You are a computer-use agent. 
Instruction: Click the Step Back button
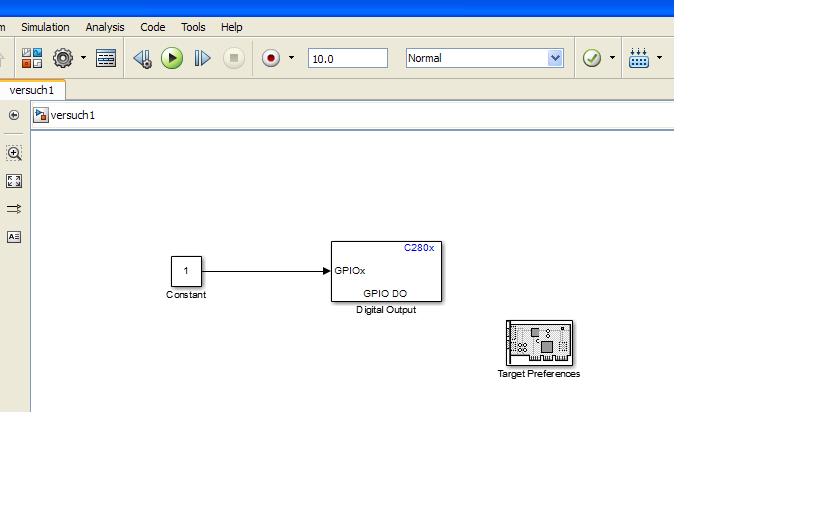[142, 58]
